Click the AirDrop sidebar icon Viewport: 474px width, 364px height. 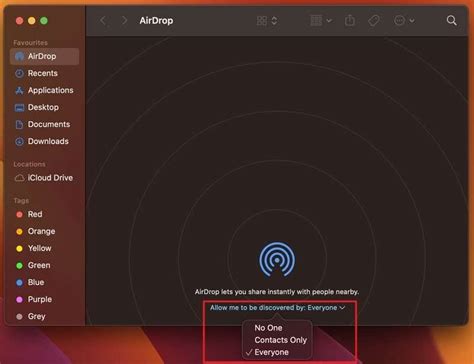coord(19,56)
